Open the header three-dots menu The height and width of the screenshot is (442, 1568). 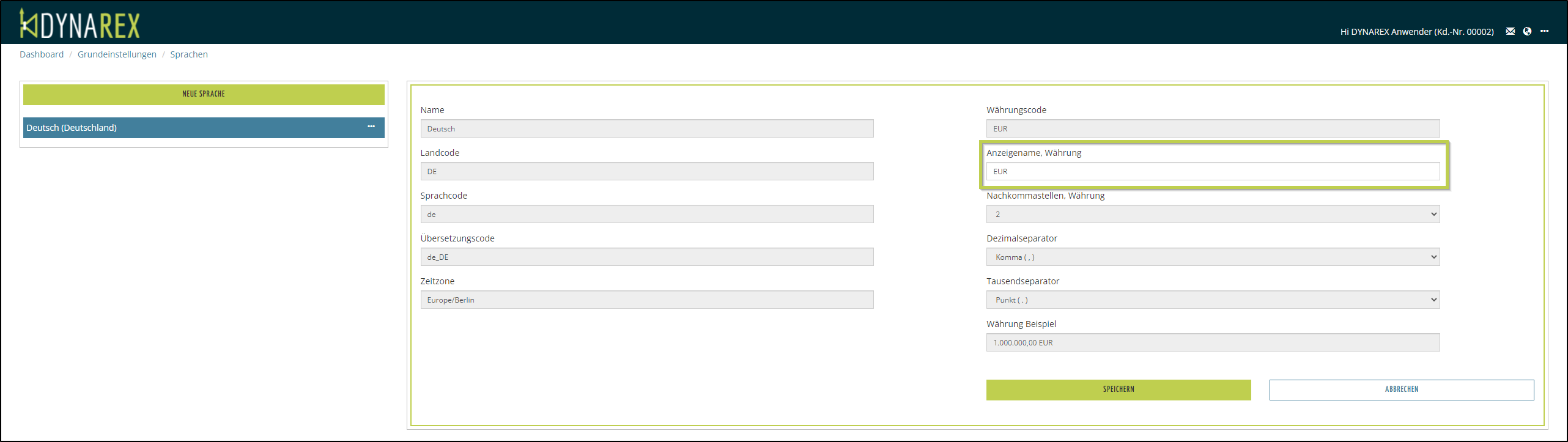1544,31
